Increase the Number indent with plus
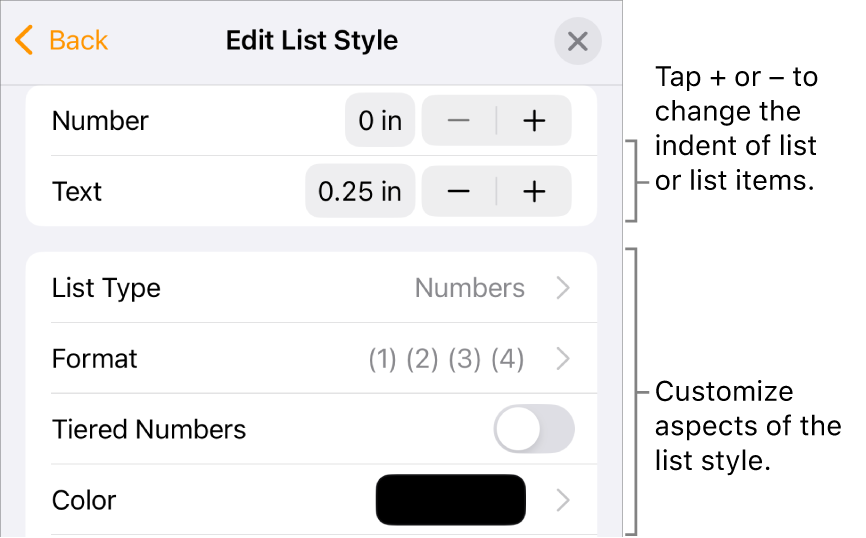The height and width of the screenshot is (538, 866). 535,121
